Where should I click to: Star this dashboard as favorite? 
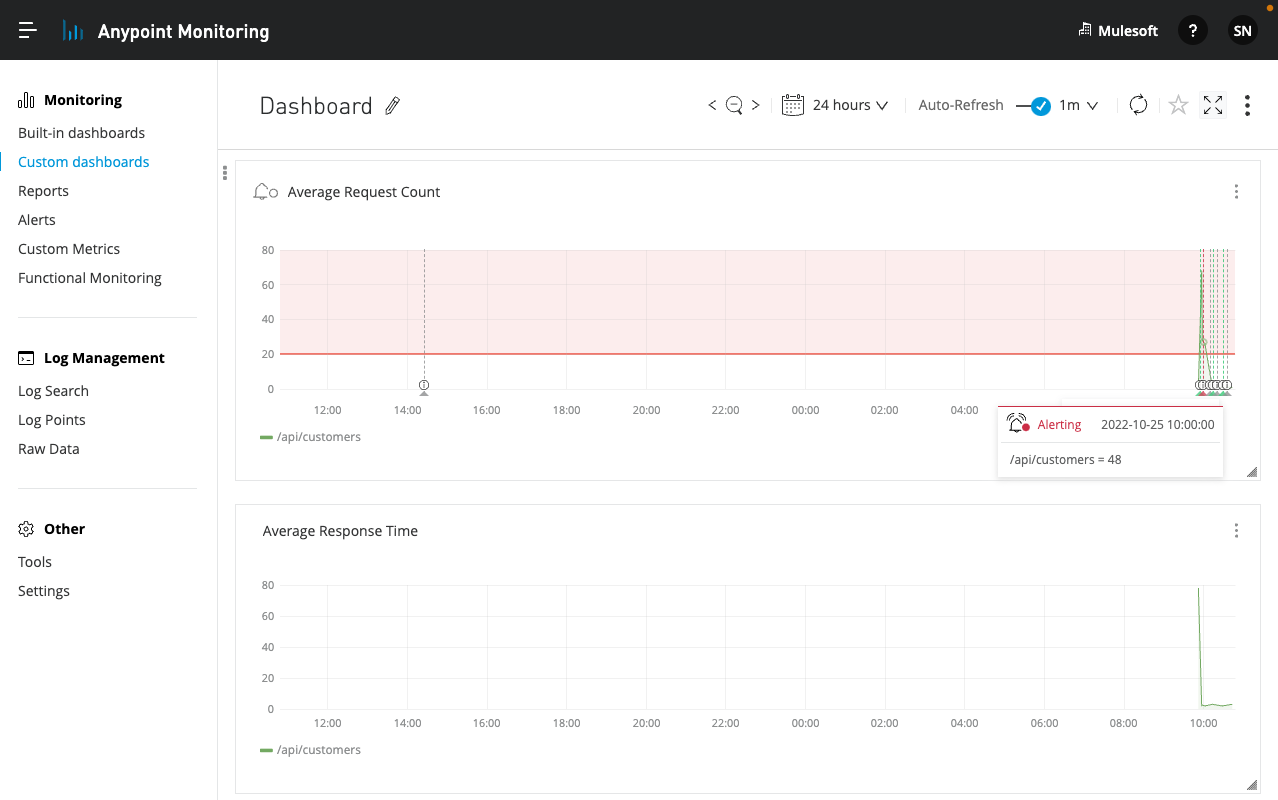coord(1177,105)
